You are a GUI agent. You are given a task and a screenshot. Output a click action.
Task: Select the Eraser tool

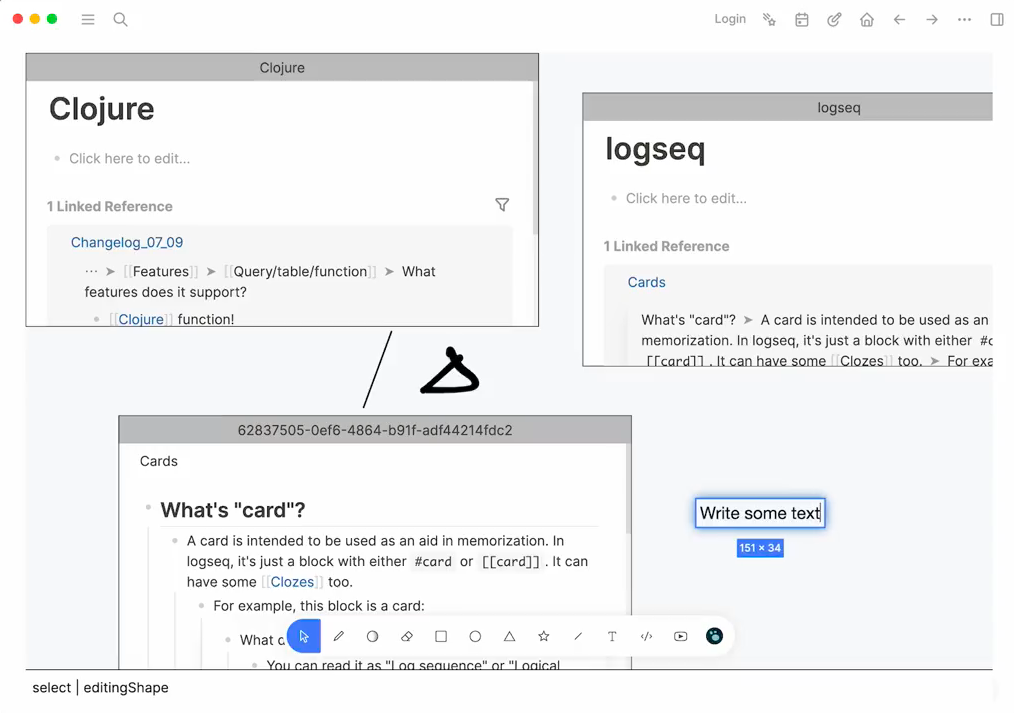tap(407, 636)
